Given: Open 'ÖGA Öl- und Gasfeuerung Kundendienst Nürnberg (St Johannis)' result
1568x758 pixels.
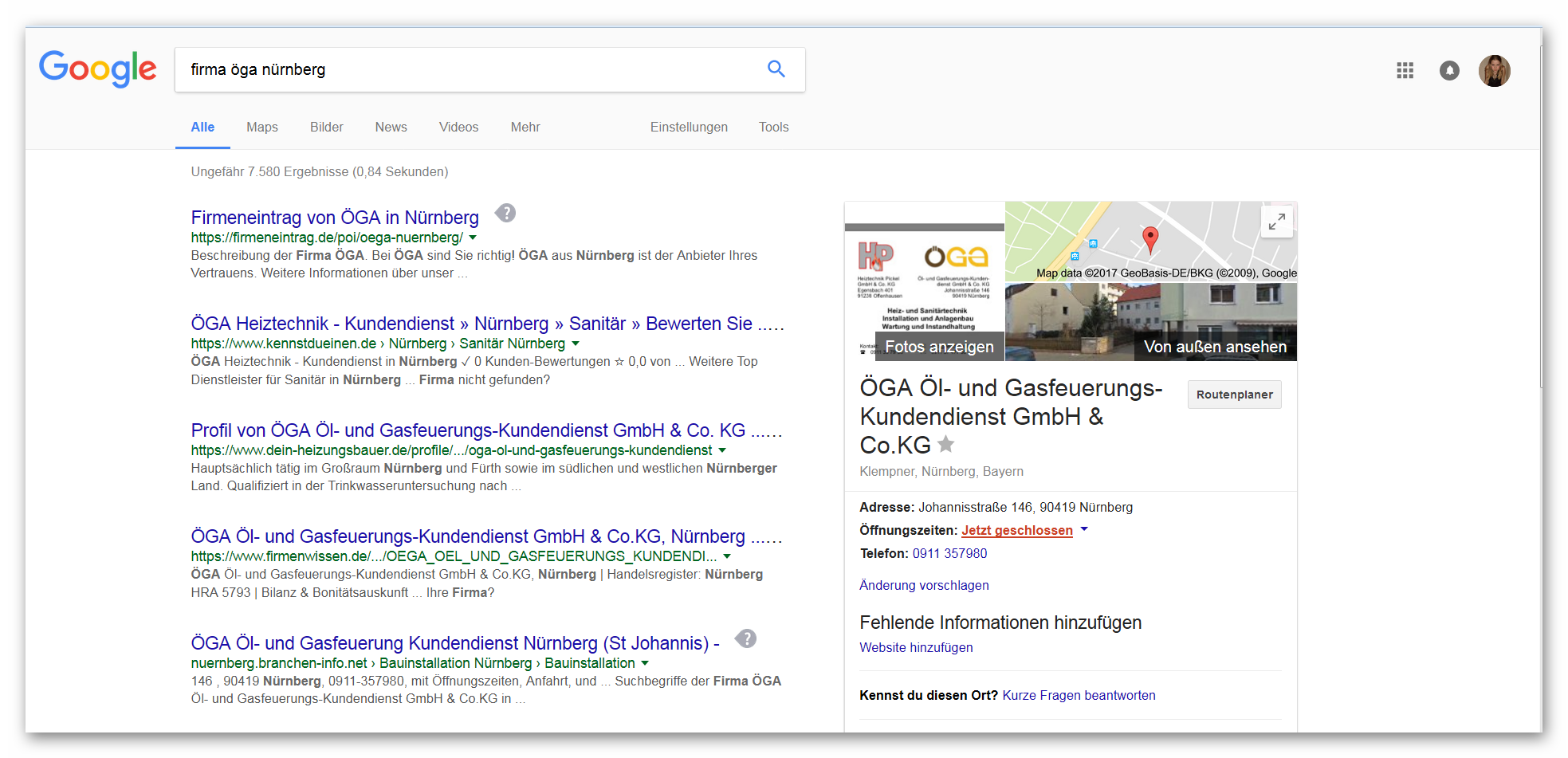Looking at the screenshot, I should pos(455,643).
